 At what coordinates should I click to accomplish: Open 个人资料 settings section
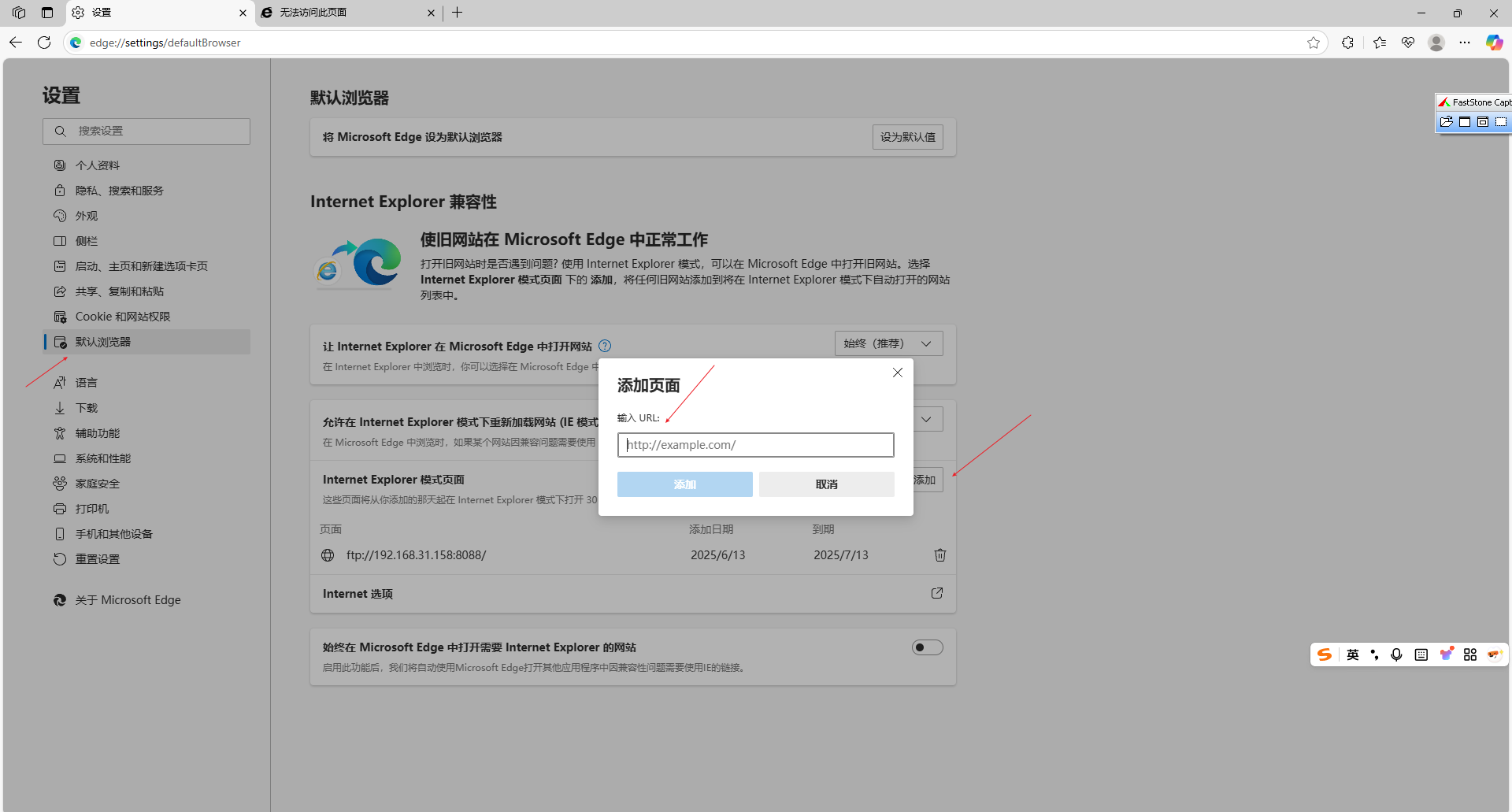click(x=146, y=165)
